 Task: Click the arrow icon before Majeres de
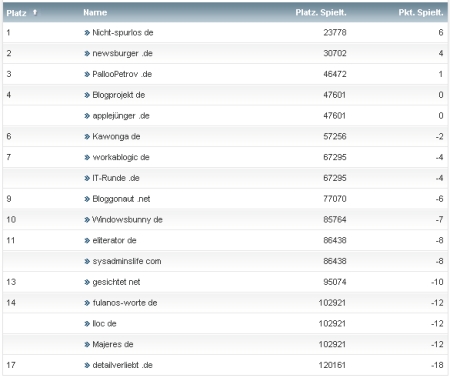click(x=87, y=344)
